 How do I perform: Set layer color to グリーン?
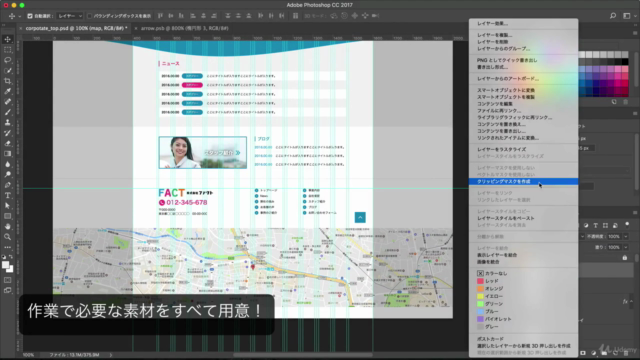click(x=523, y=304)
